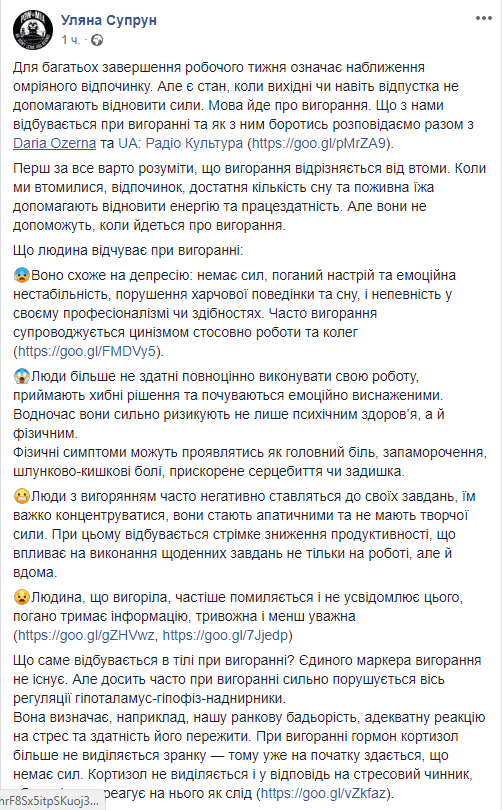Open the post options three-dots menu

click(x=483, y=19)
